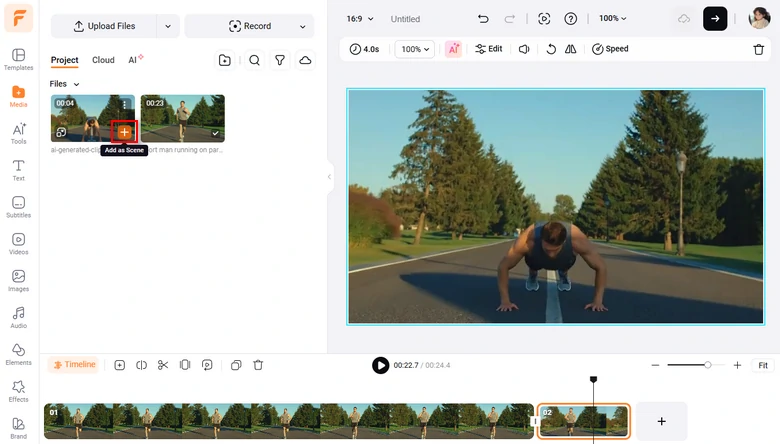780x444 pixels.
Task: Click the cloud sync status icon
Action: coord(684,19)
